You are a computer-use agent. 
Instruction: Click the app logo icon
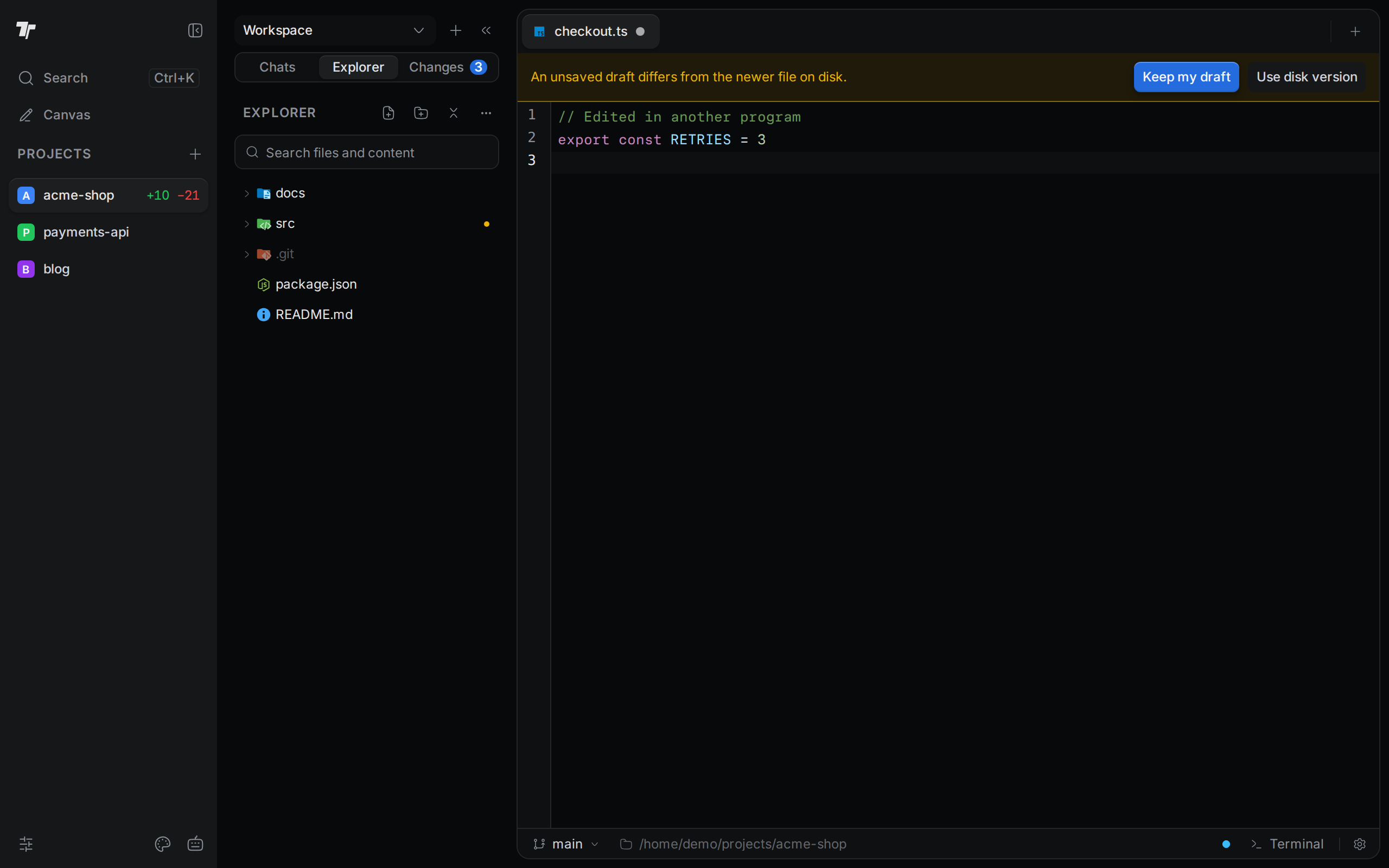26,30
